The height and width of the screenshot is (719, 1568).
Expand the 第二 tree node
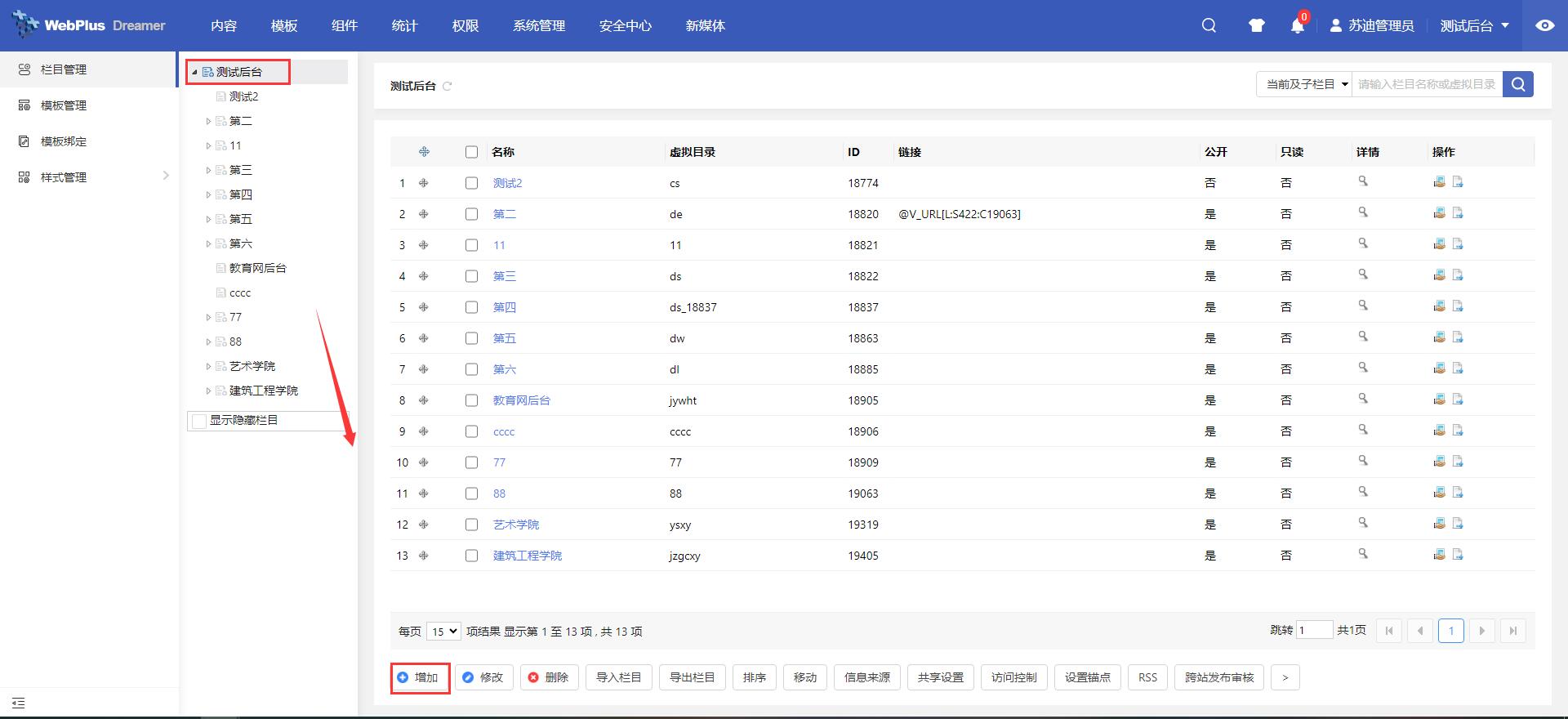[x=208, y=122]
